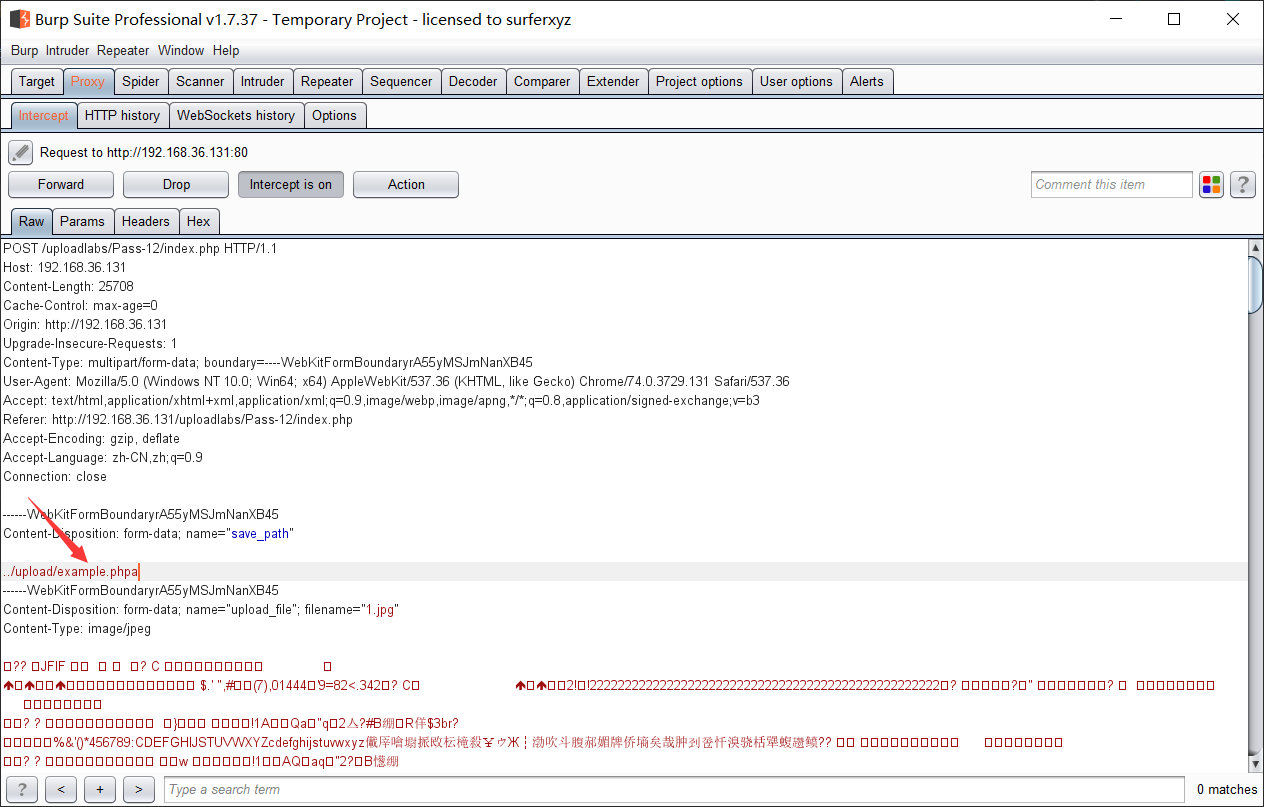Open the Repeater tool tab
1264x807 pixels.
[x=327, y=81]
